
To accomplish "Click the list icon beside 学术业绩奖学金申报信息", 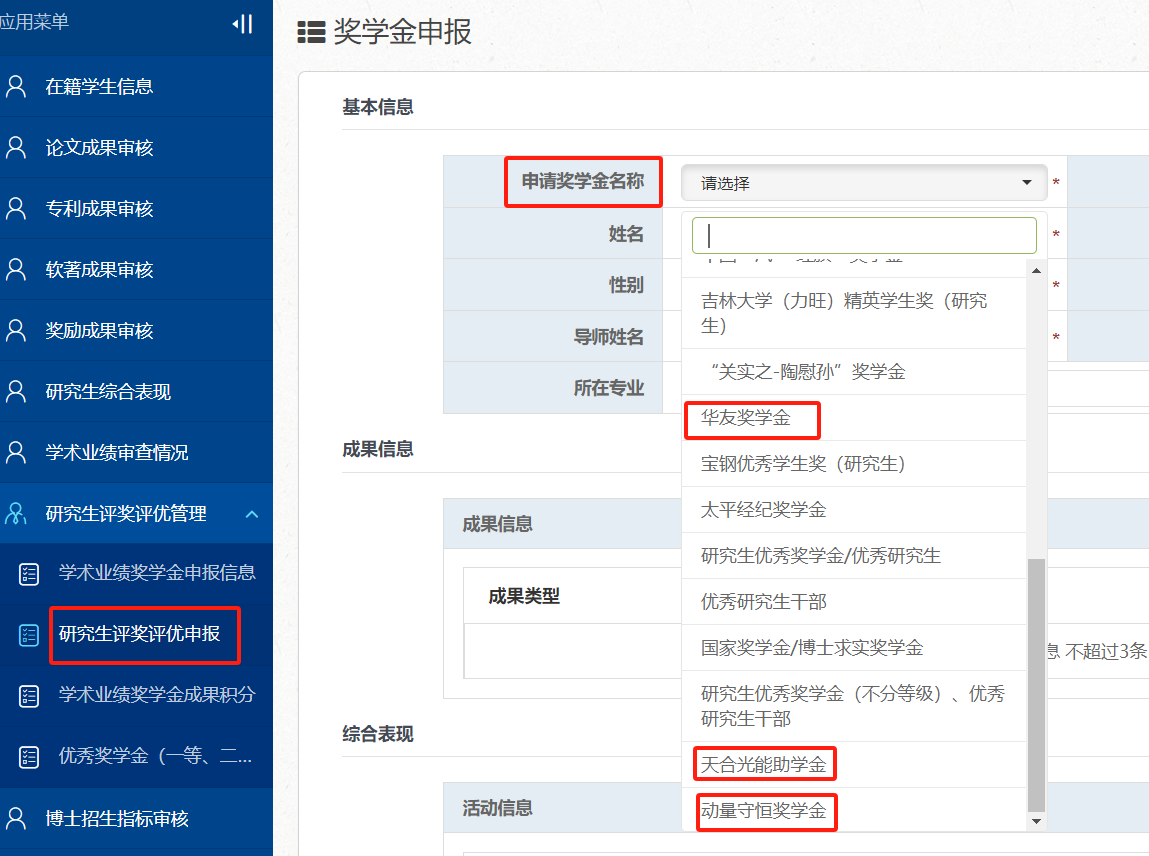I will pos(29,573).
